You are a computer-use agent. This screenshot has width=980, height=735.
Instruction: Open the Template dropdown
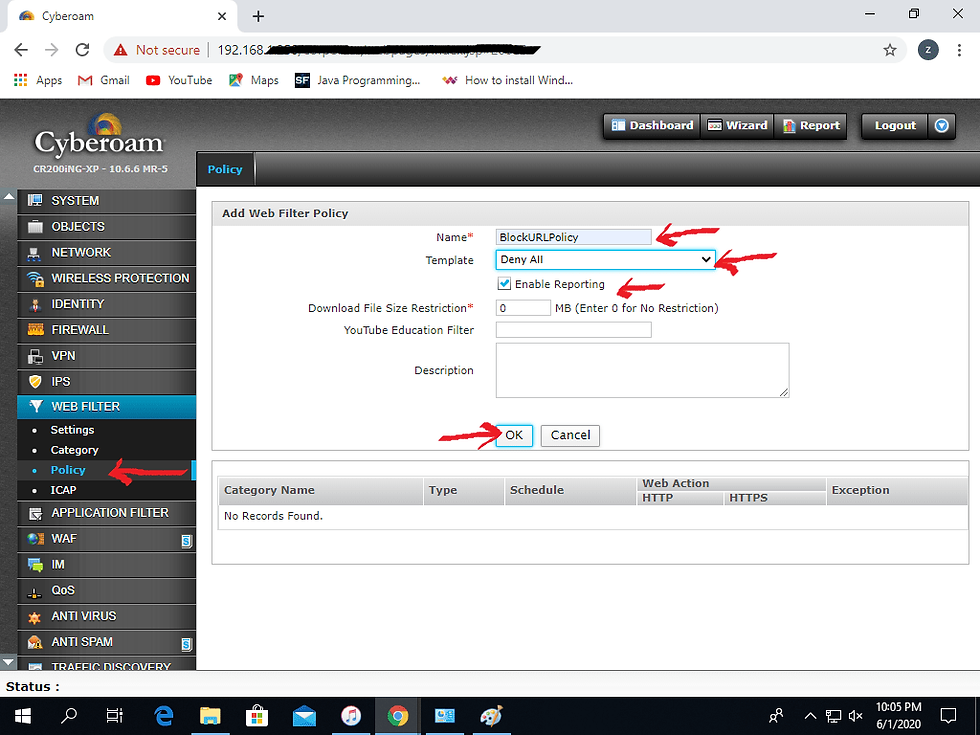click(x=605, y=259)
